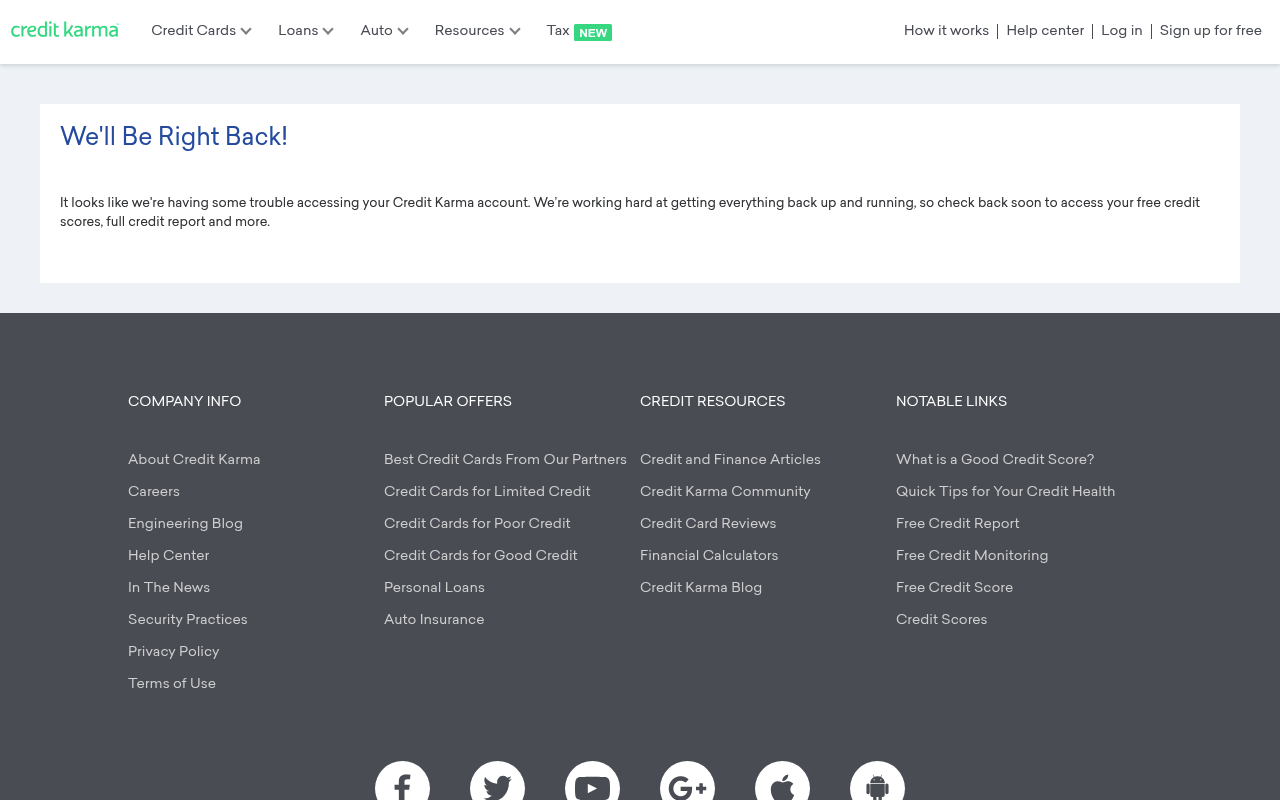Click the COMPANY INFO footer heading
Screen dimensions: 1280x800
pos(184,401)
